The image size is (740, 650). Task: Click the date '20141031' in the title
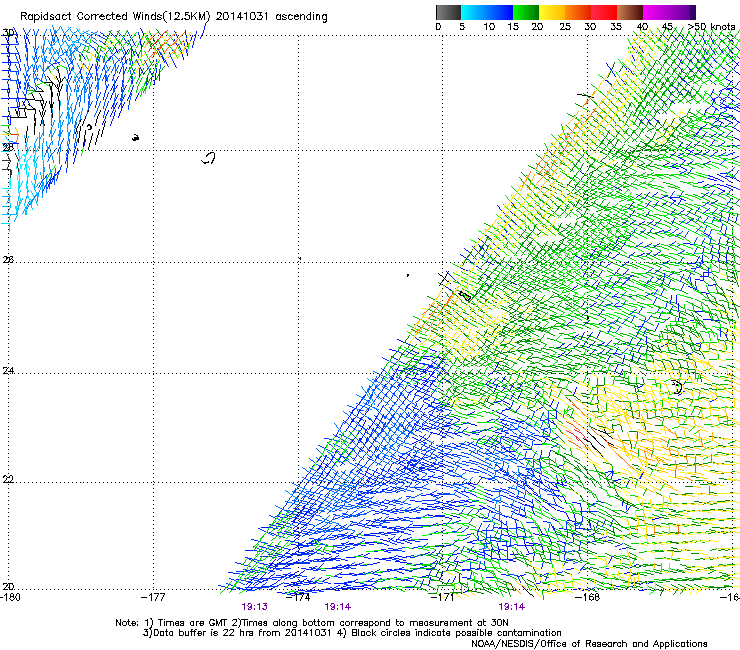click(x=242, y=16)
